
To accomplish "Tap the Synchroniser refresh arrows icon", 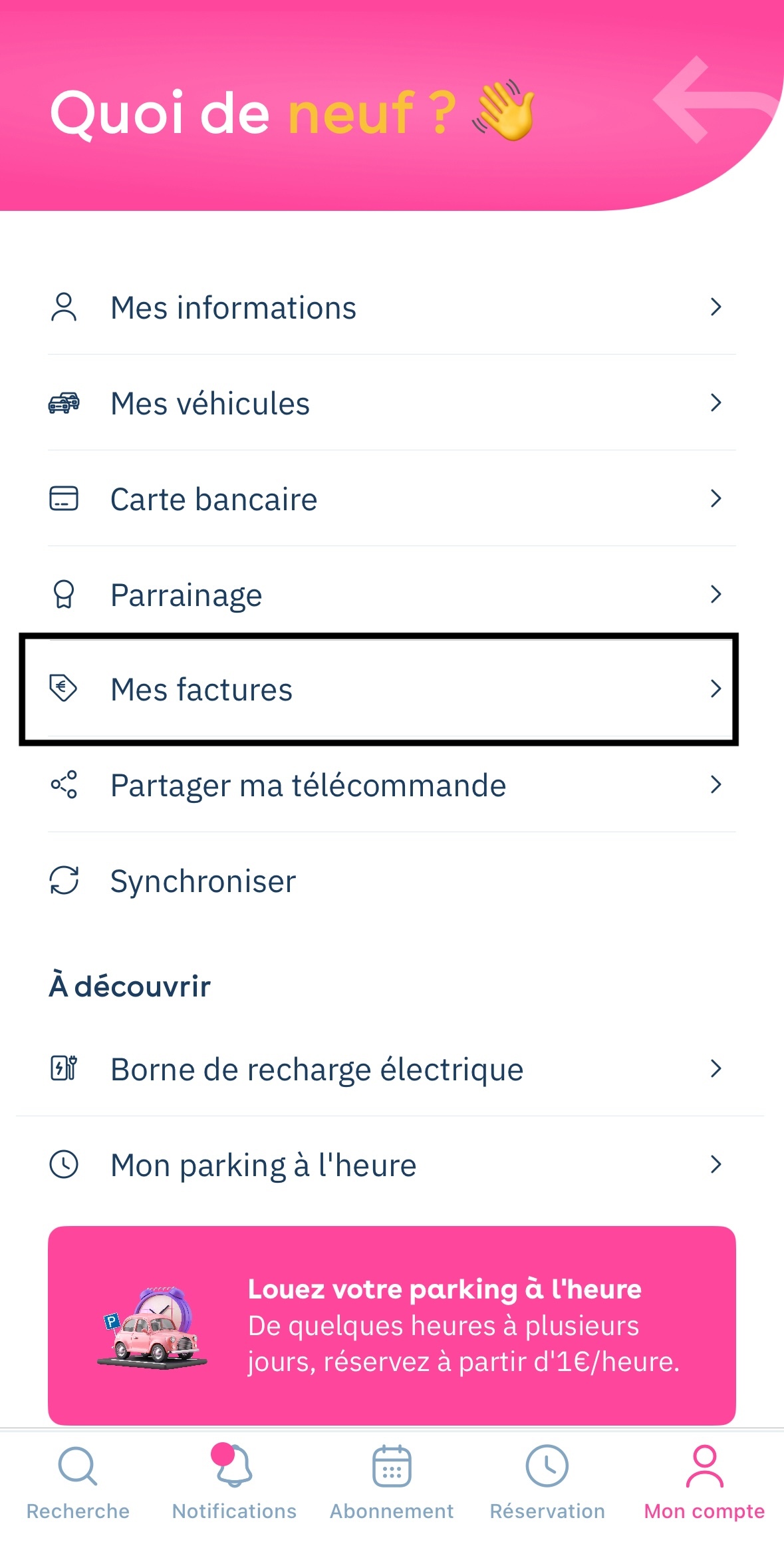I will pos(64,880).
